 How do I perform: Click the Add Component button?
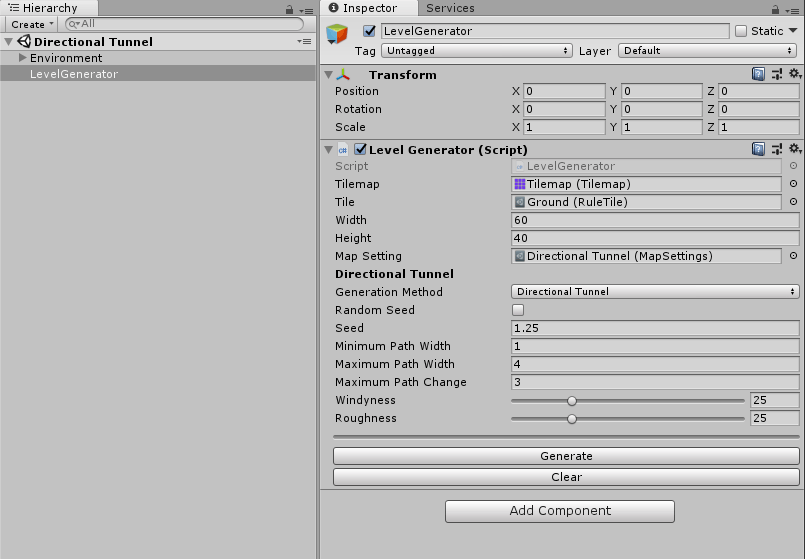pyautogui.click(x=560, y=511)
